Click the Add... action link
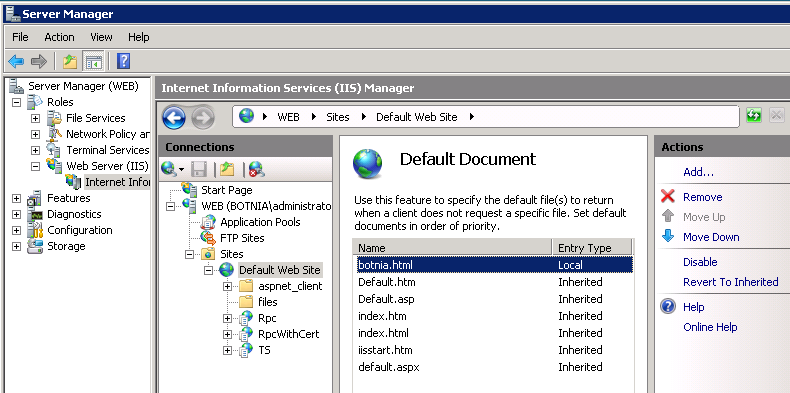 pos(698,172)
